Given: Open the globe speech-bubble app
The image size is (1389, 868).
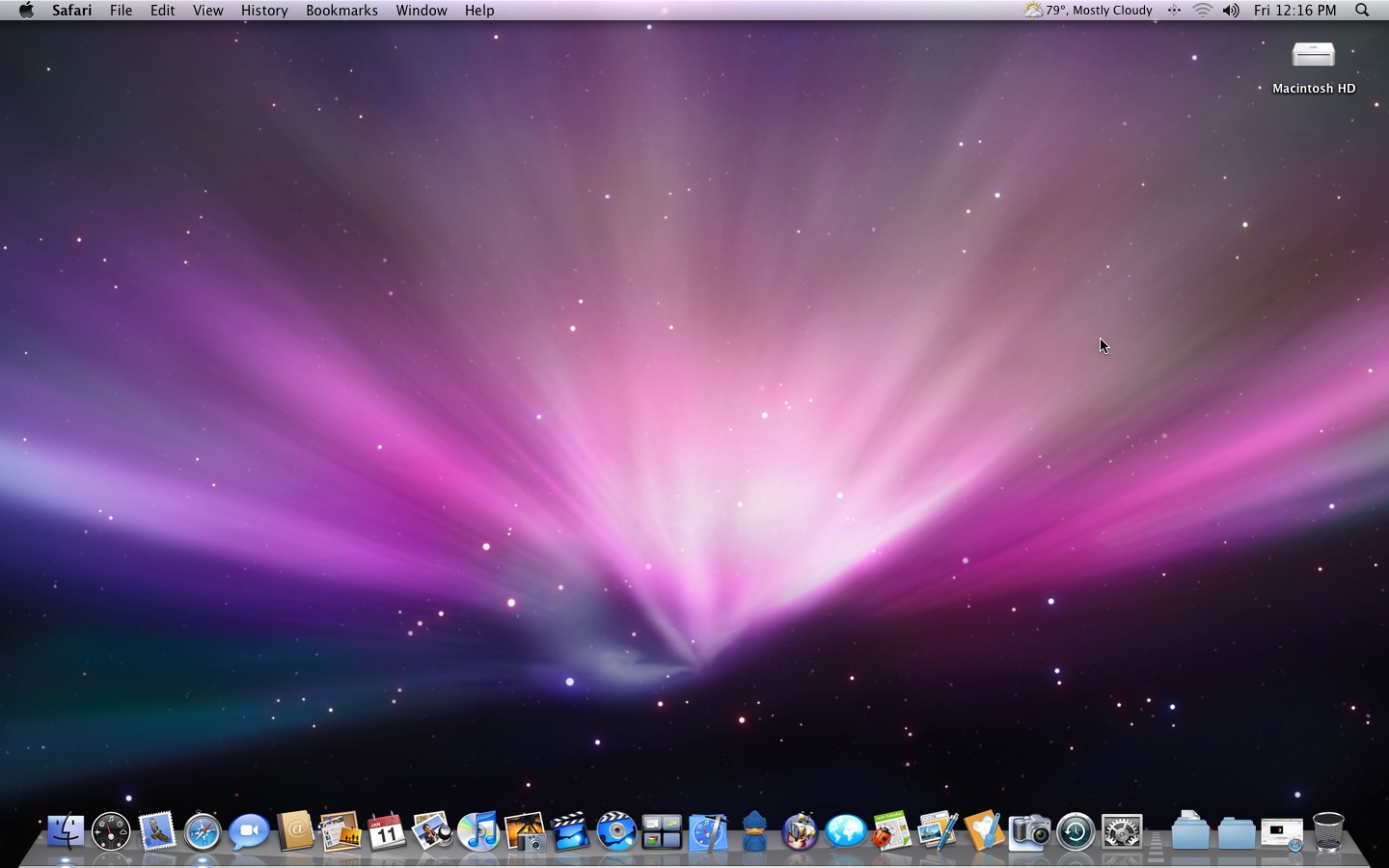Looking at the screenshot, I should (x=846, y=831).
